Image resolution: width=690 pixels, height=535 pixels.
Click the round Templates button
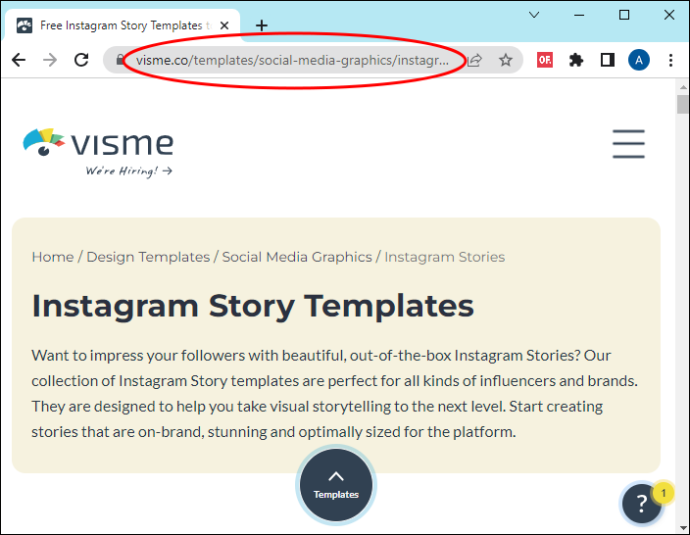pos(336,485)
